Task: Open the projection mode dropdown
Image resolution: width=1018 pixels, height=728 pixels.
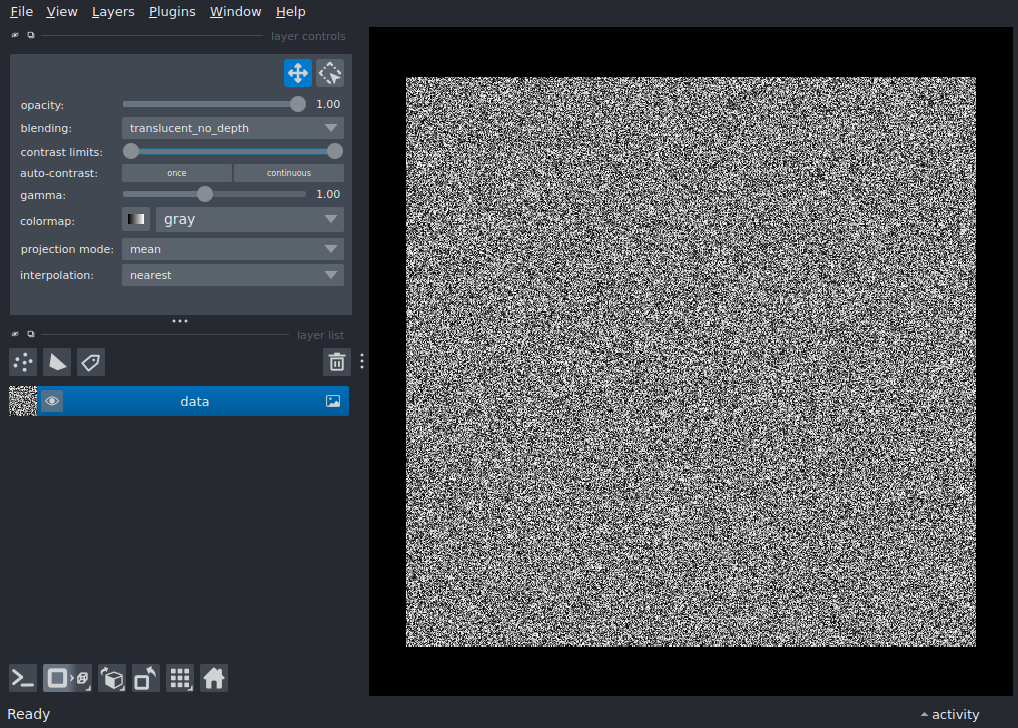Action: [x=232, y=248]
